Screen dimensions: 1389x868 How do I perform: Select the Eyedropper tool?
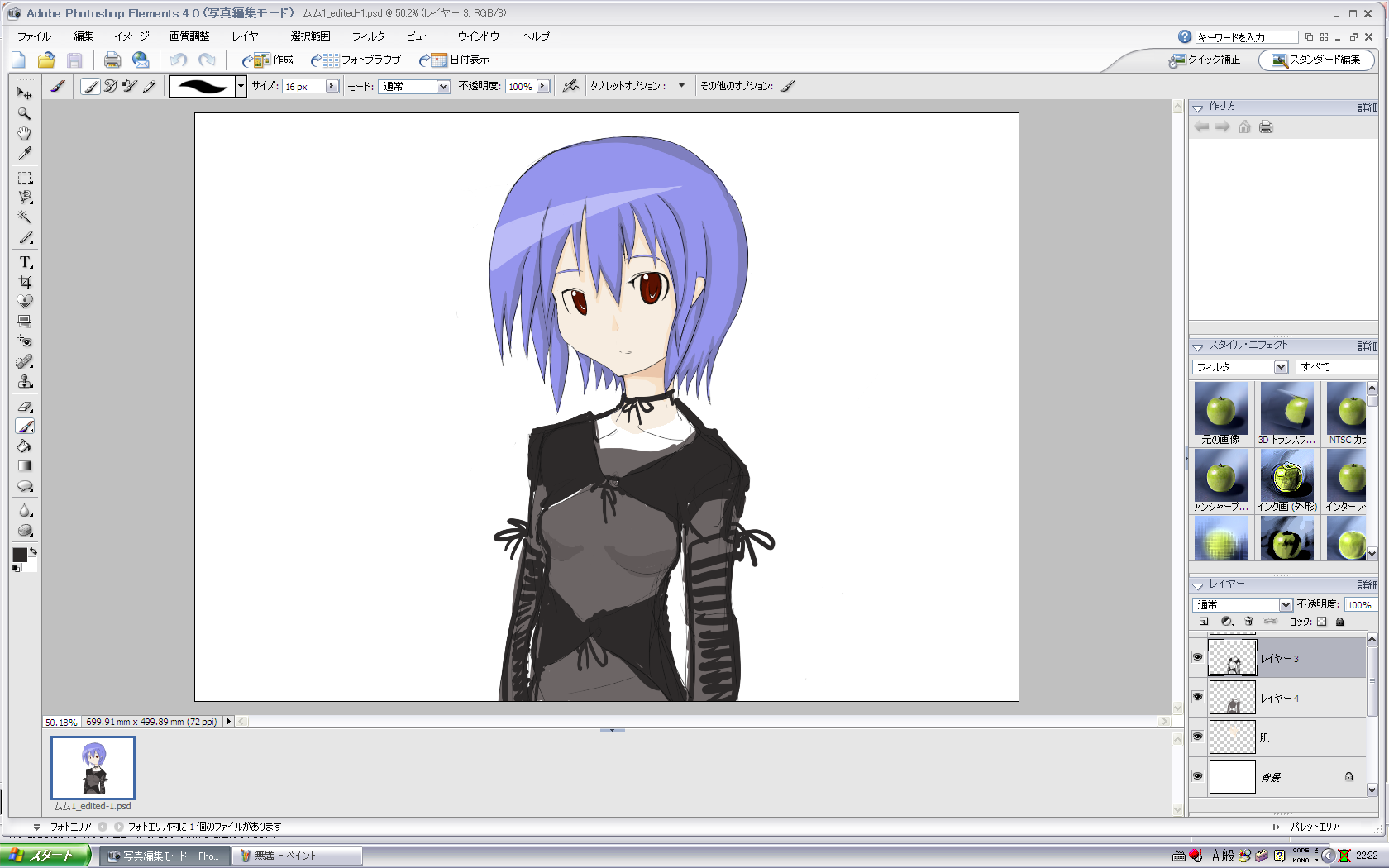25,154
